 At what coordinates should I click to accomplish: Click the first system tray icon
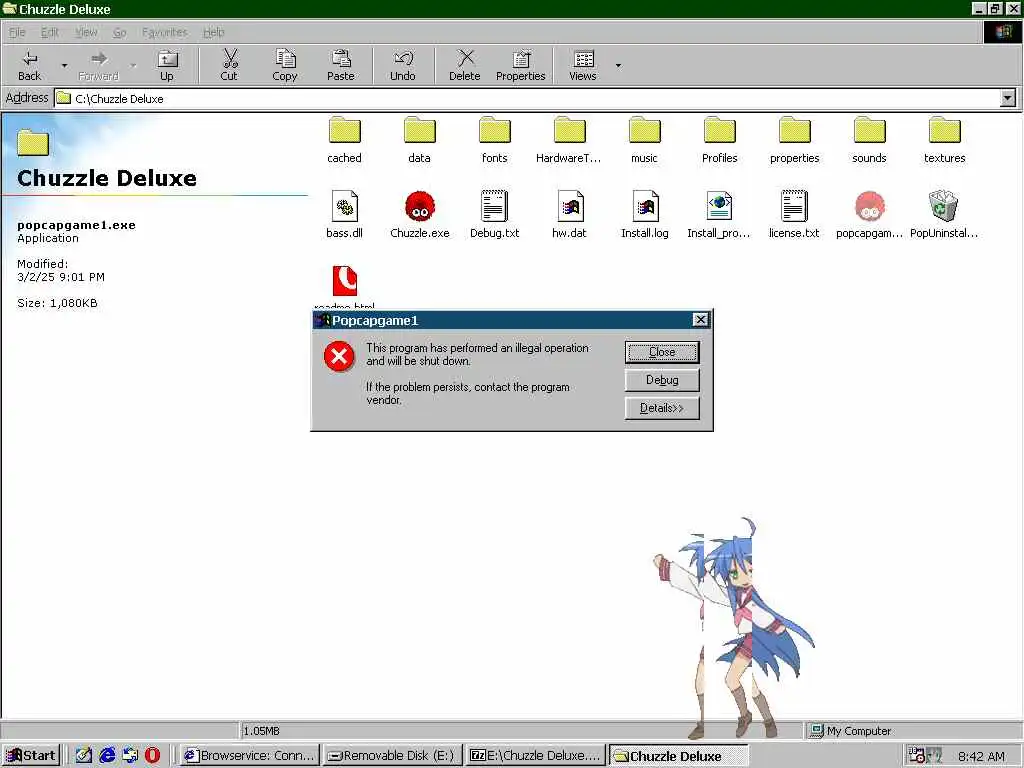(x=916, y=756)
